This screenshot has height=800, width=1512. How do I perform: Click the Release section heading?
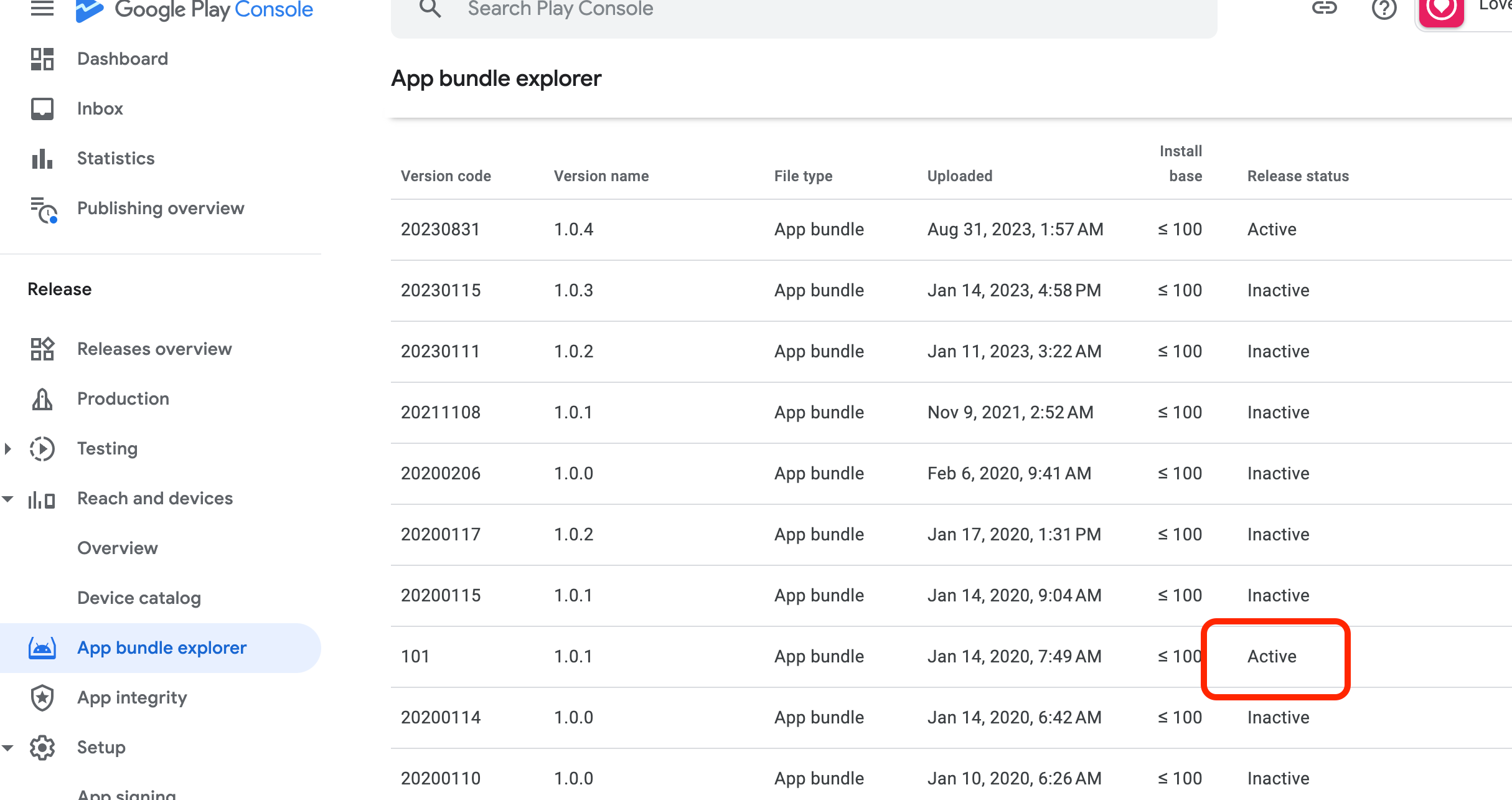pos(60,289)
